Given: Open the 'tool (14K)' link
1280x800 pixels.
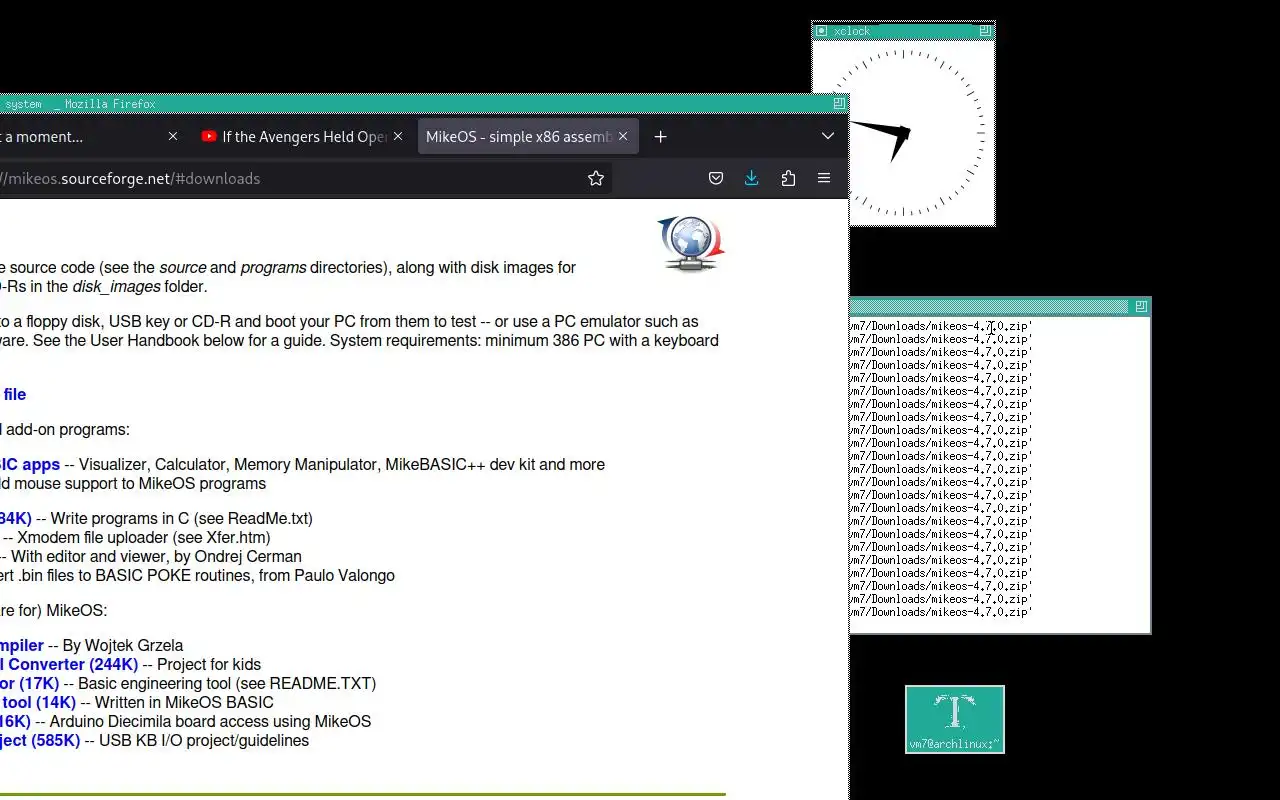Looking at the screenshot, I should pyautogui.click(x=38, y=703).
